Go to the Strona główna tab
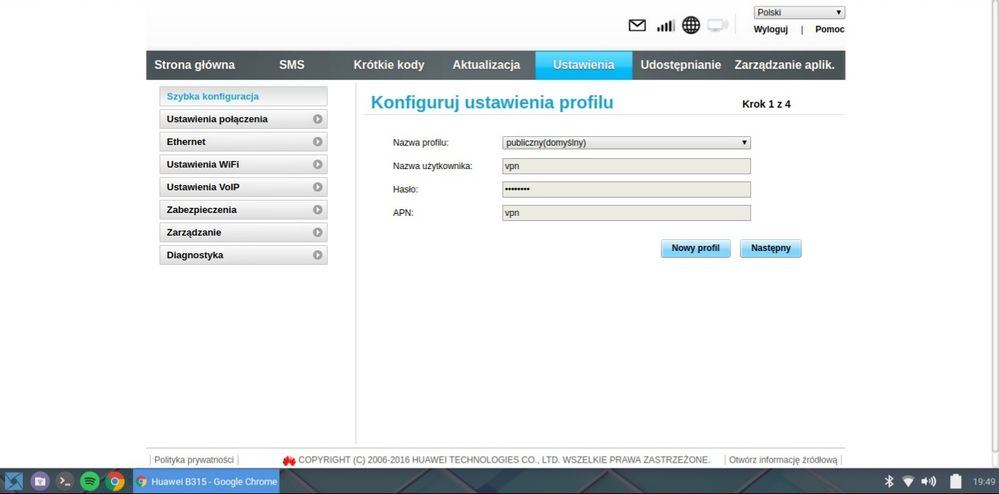The image size is (999, 494). [x=194, y=65]
